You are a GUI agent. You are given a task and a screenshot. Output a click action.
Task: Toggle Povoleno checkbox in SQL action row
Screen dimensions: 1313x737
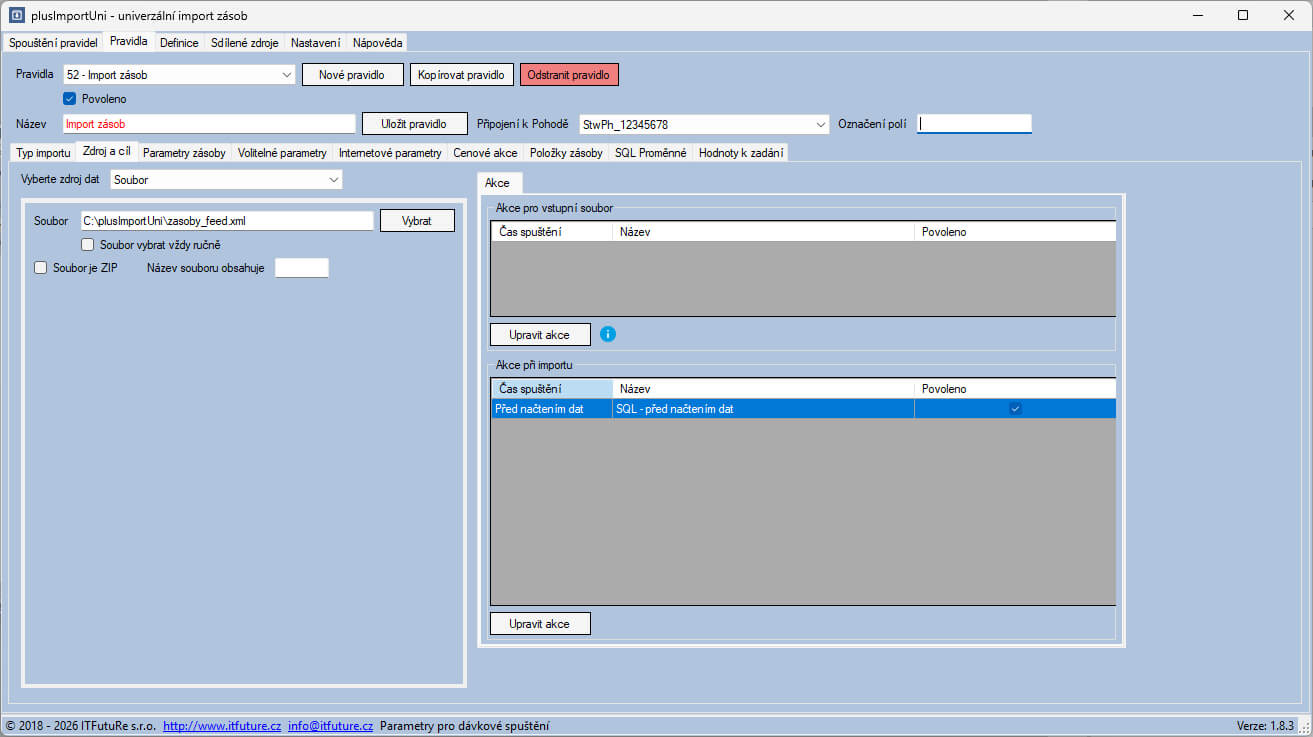[1015, 408]
